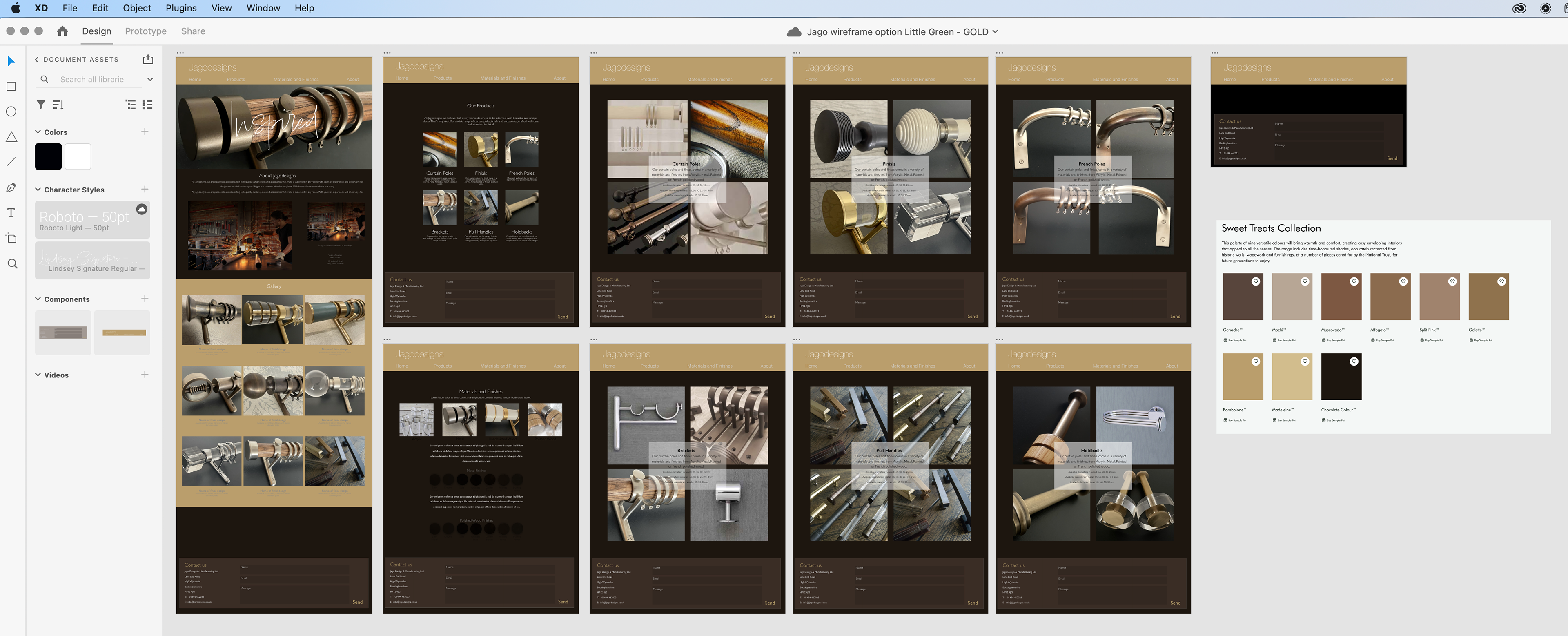Select the white color swatch in Colors
This screenshot has width=1568, height=636.
point(78,156)
